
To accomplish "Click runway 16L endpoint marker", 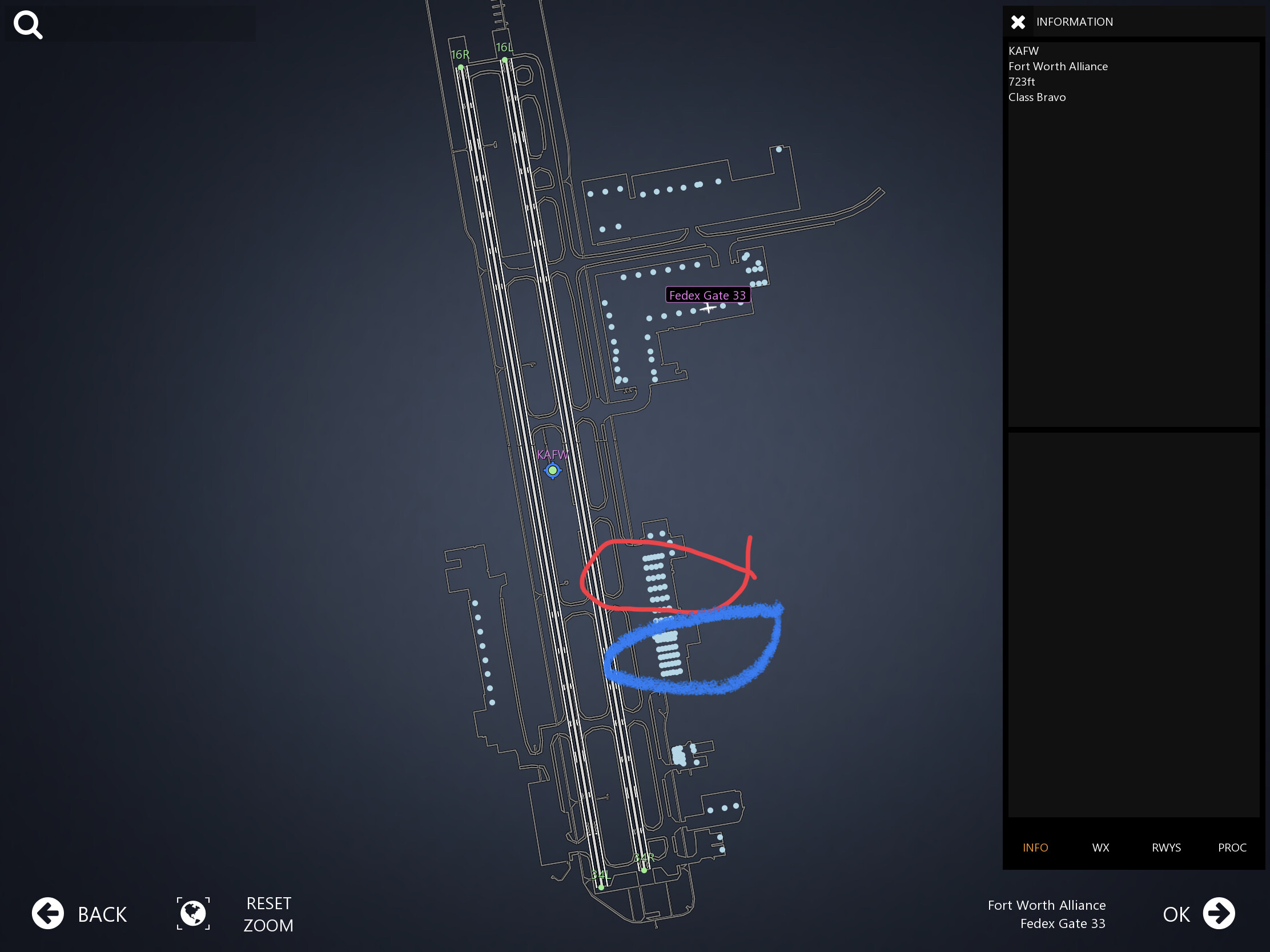I will [x=505, y=60].
